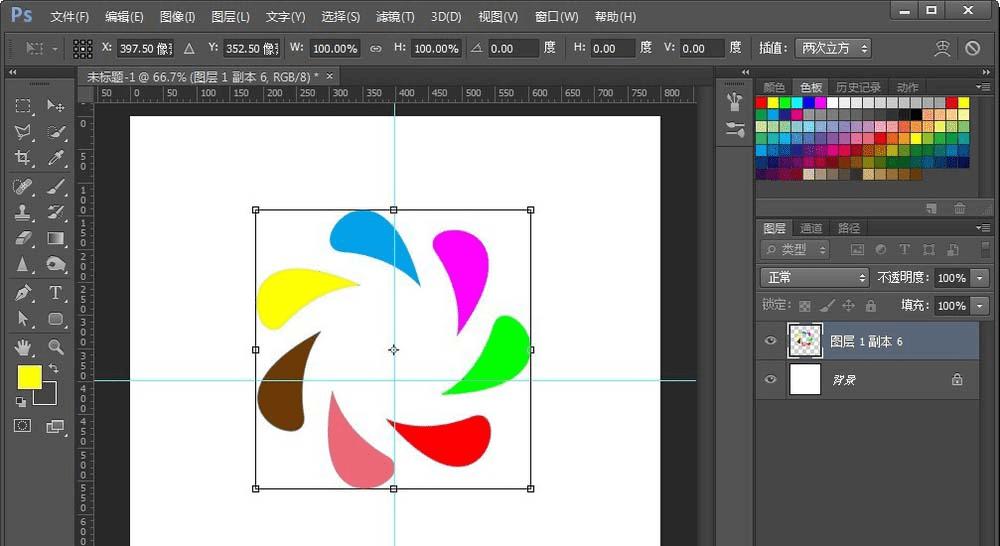The width and height of the screenshot is (1000, 546).
Task: Switch to the 通道 tab
Action: (811, 228)
